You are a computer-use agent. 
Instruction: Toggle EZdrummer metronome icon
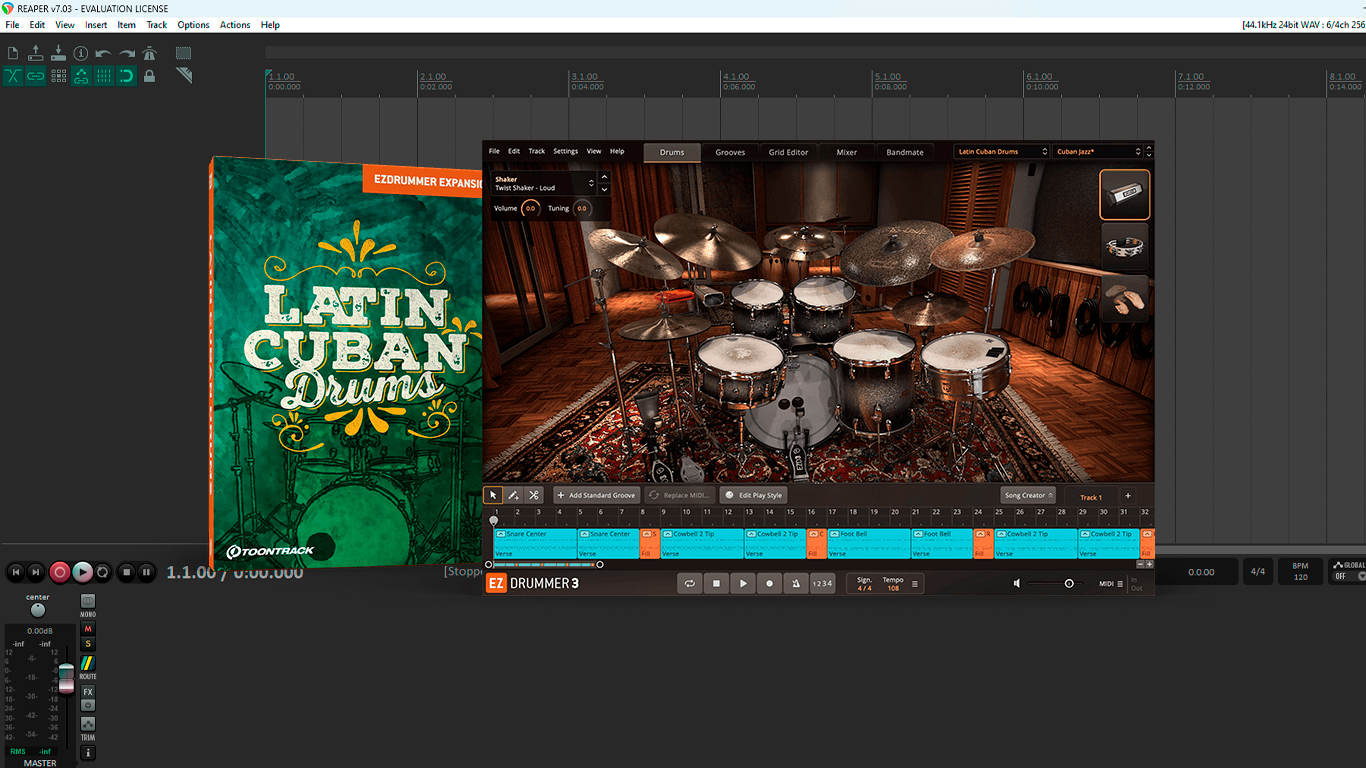796,584
